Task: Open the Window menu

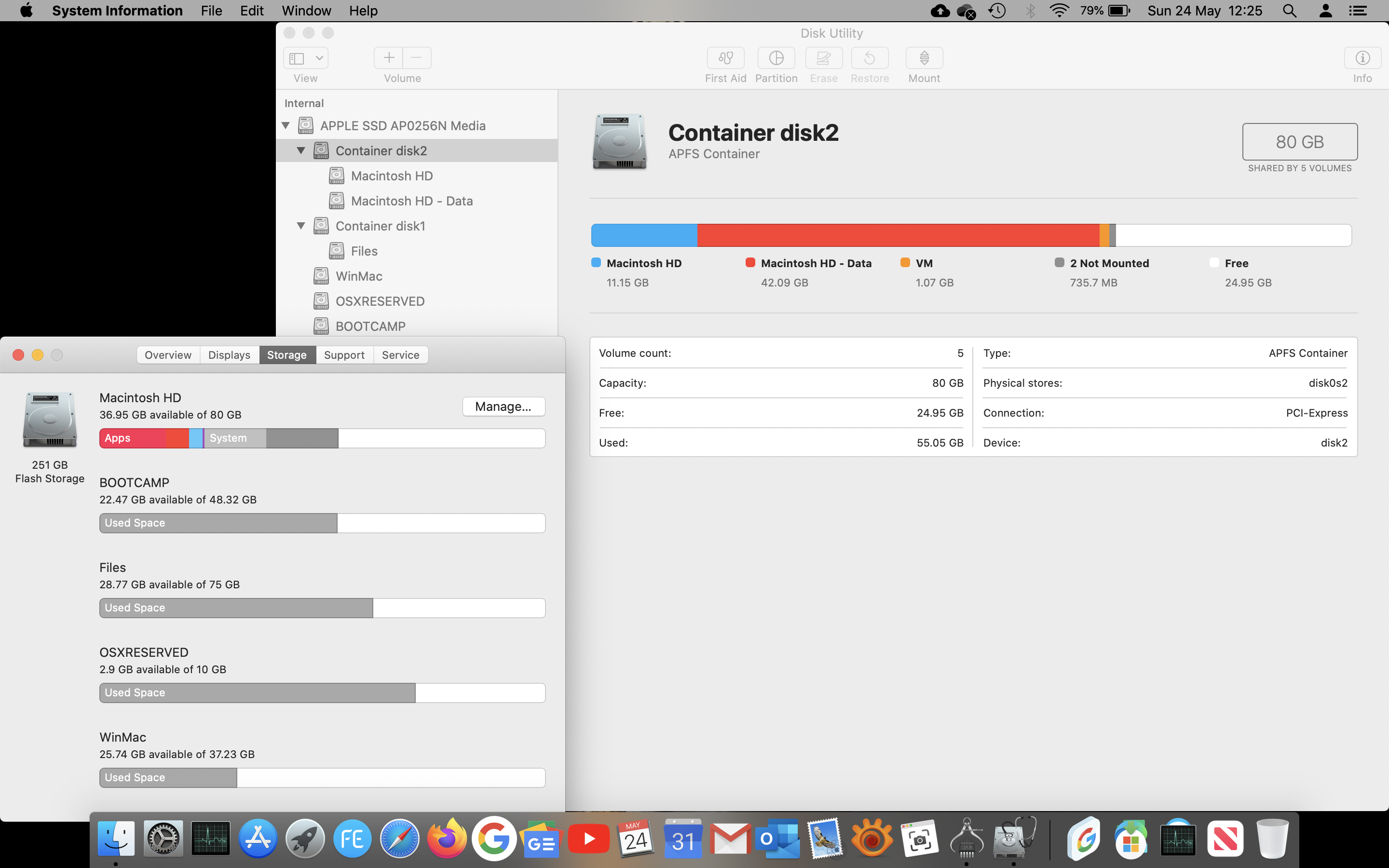Action: tap(306, 11)
